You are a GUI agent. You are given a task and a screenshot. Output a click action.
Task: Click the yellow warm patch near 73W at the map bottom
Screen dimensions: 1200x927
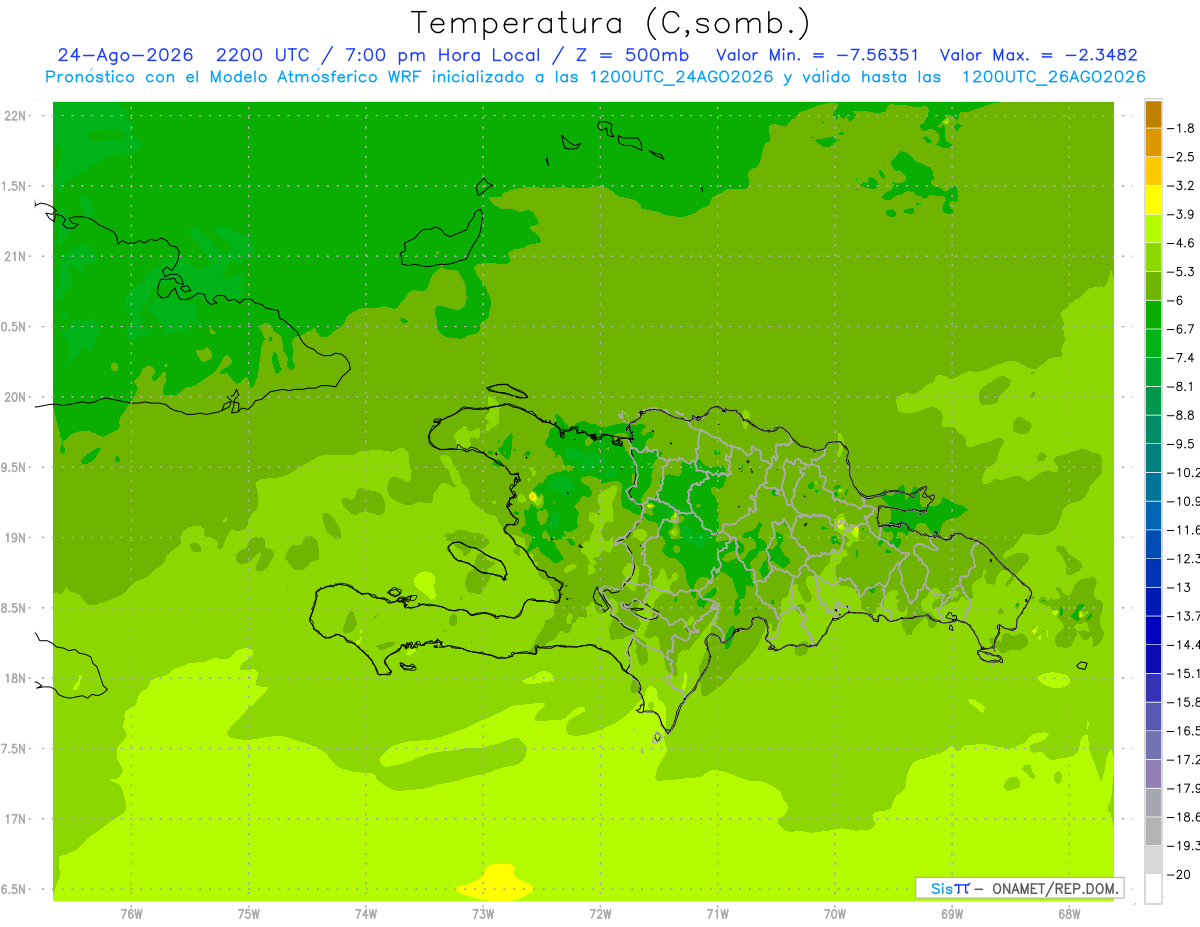tap(496, 884)
